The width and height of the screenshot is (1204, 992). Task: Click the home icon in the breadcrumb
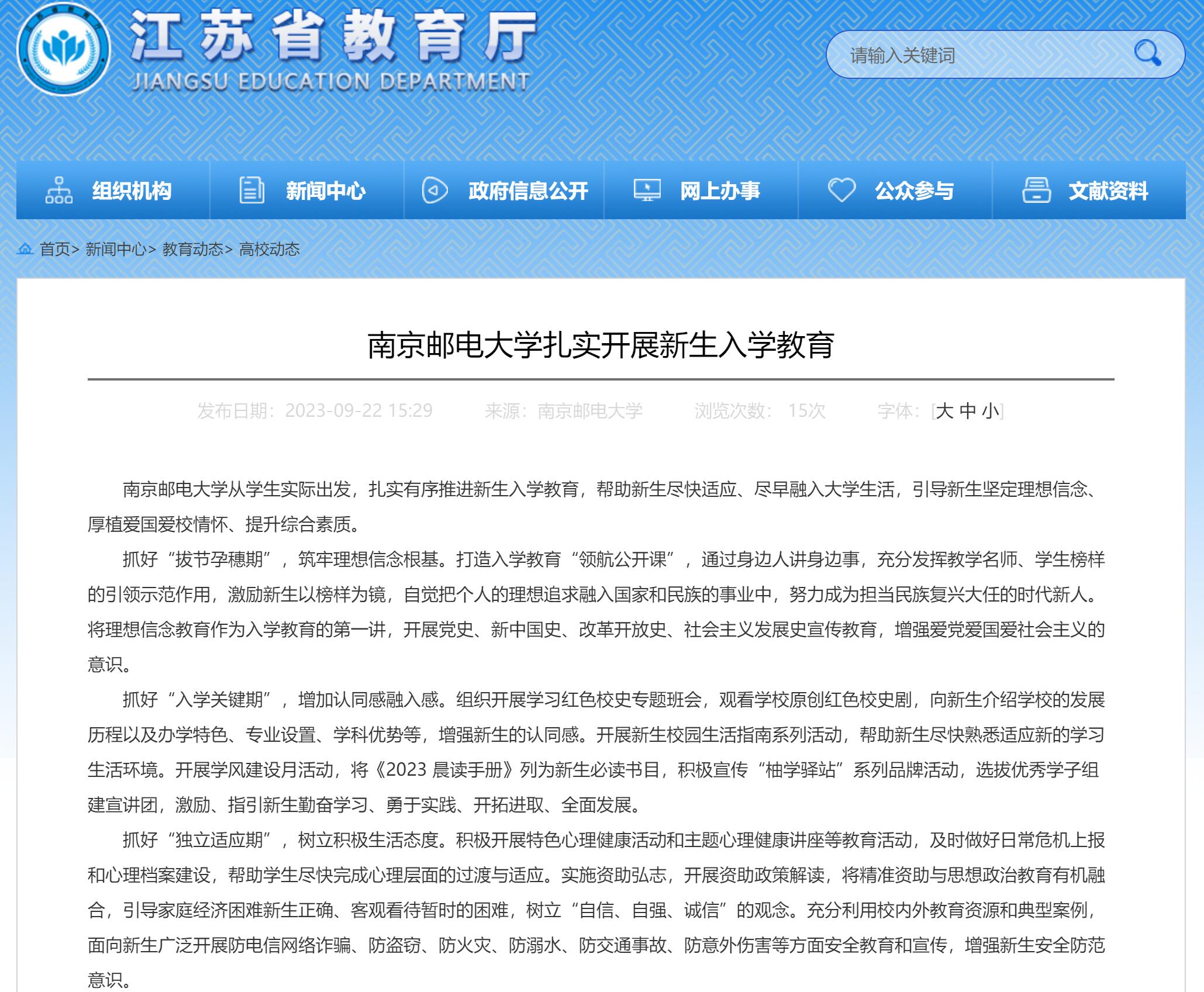pyautogui.click(x=25, y=250)
